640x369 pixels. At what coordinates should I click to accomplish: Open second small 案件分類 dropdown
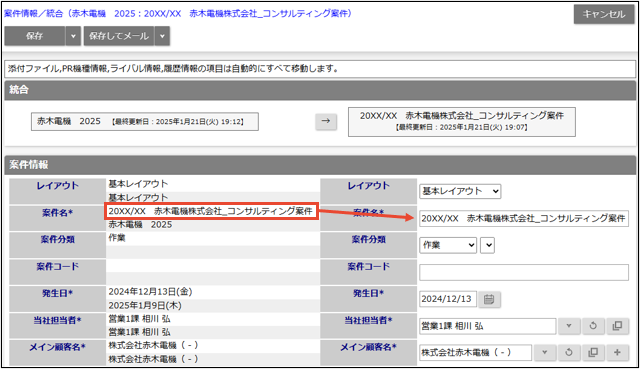click(x=487, y=245)
